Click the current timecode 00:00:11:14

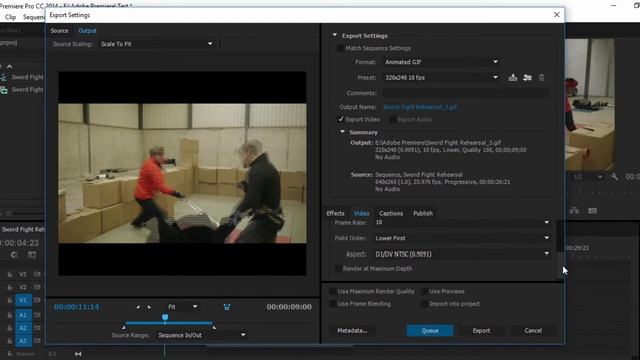click(77, 307)
